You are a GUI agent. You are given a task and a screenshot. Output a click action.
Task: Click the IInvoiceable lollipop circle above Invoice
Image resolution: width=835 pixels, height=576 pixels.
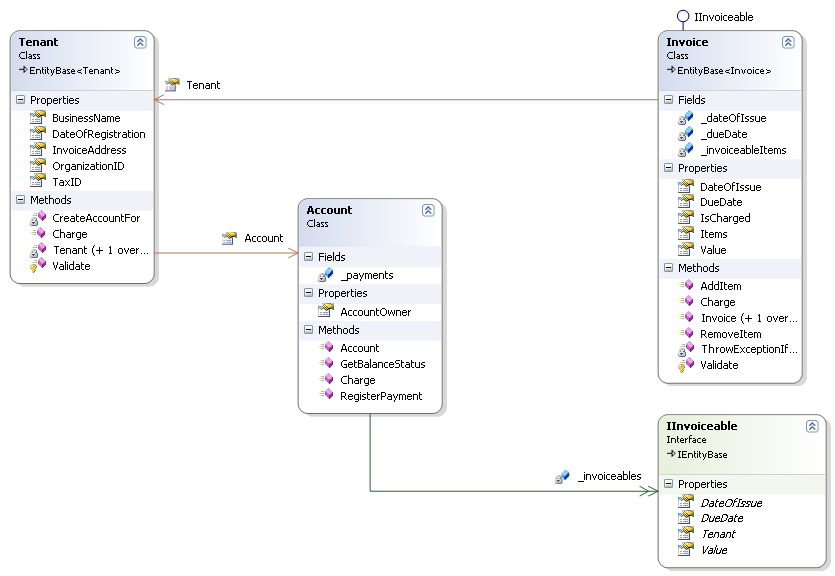tap(682, 16)
